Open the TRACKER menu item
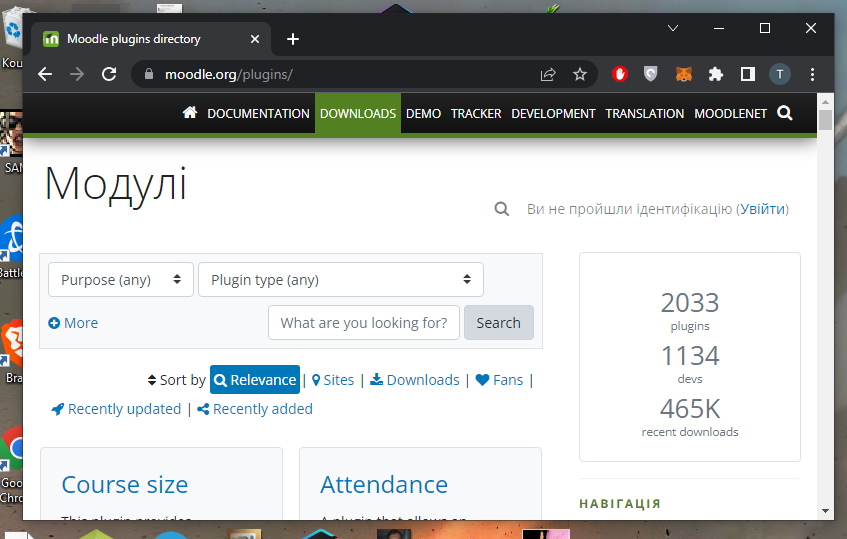Viewport: 847px width, 539px height. (x=476, y=113)
